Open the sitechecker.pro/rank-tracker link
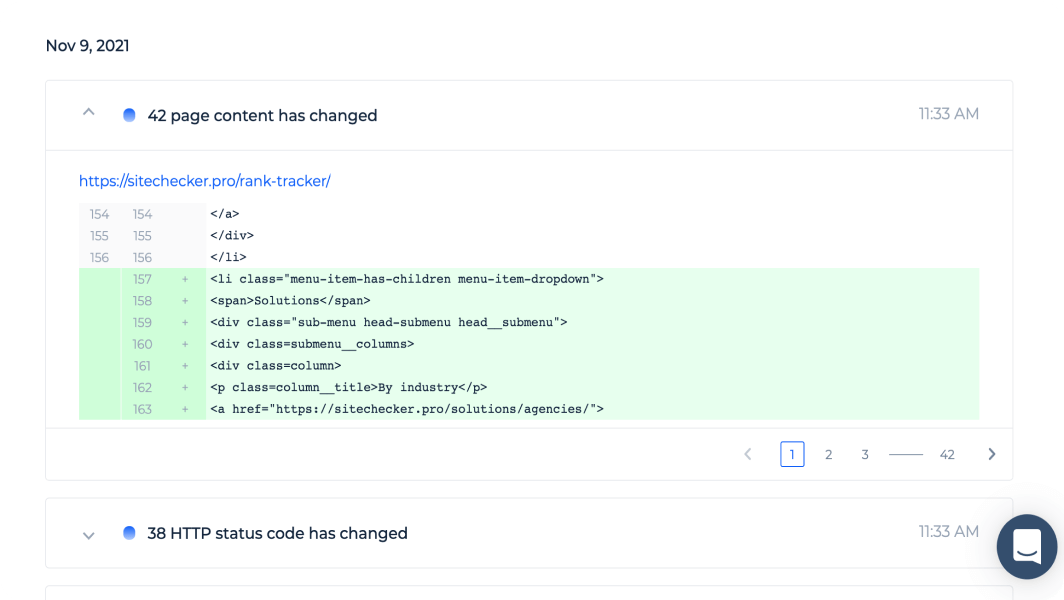Screen dimensions: 1064x600 coord(204,181)
